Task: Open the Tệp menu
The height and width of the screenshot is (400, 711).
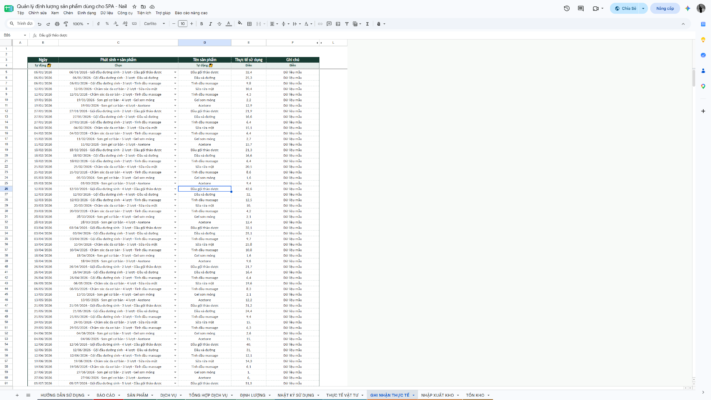Action: (20, 13)
